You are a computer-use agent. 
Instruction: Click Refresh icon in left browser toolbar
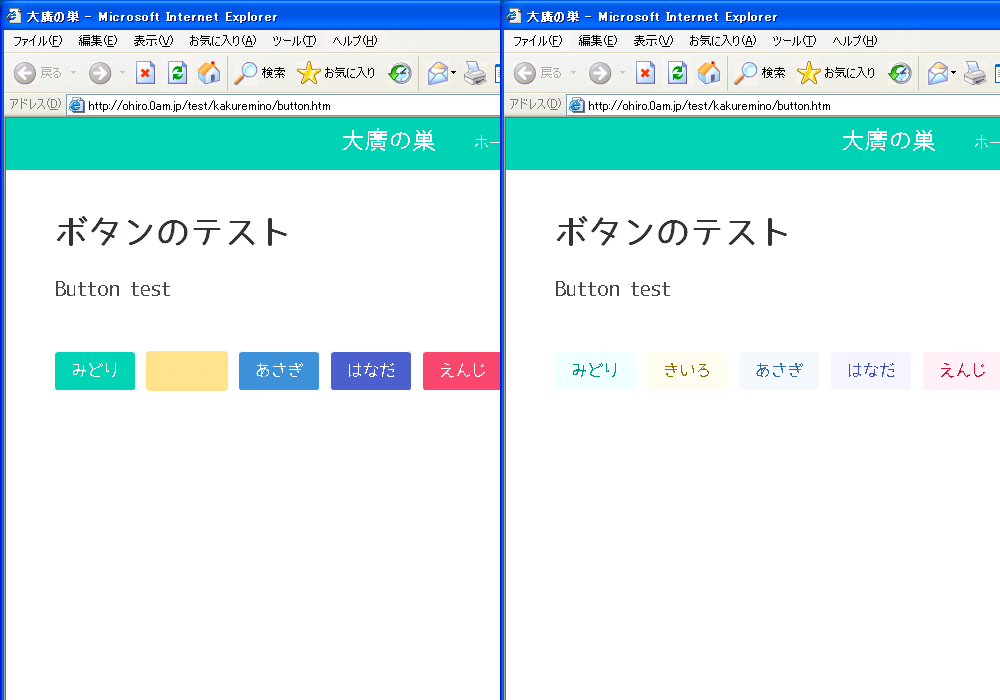[177, 73]
